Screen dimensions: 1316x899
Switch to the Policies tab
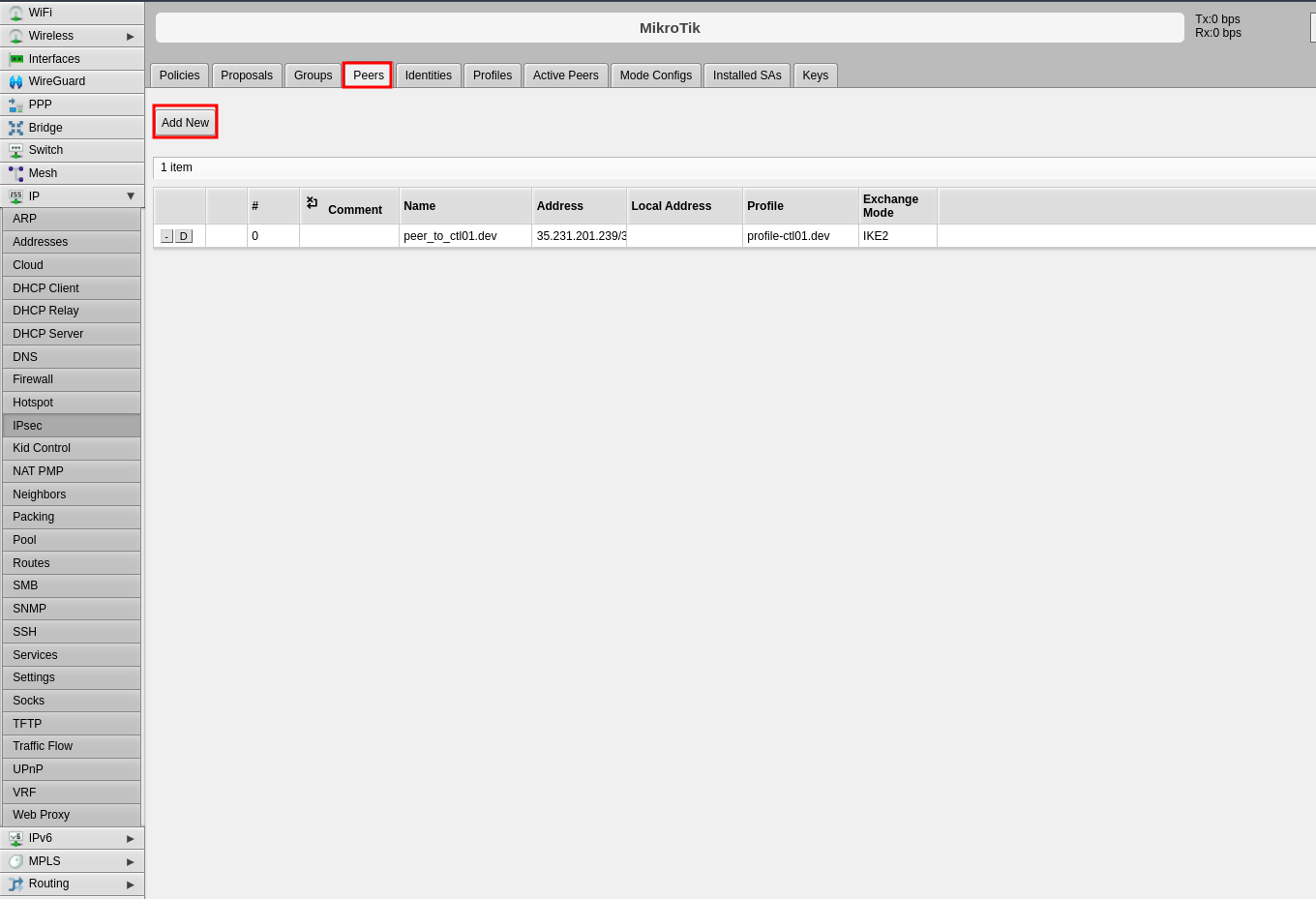[179, 75]
